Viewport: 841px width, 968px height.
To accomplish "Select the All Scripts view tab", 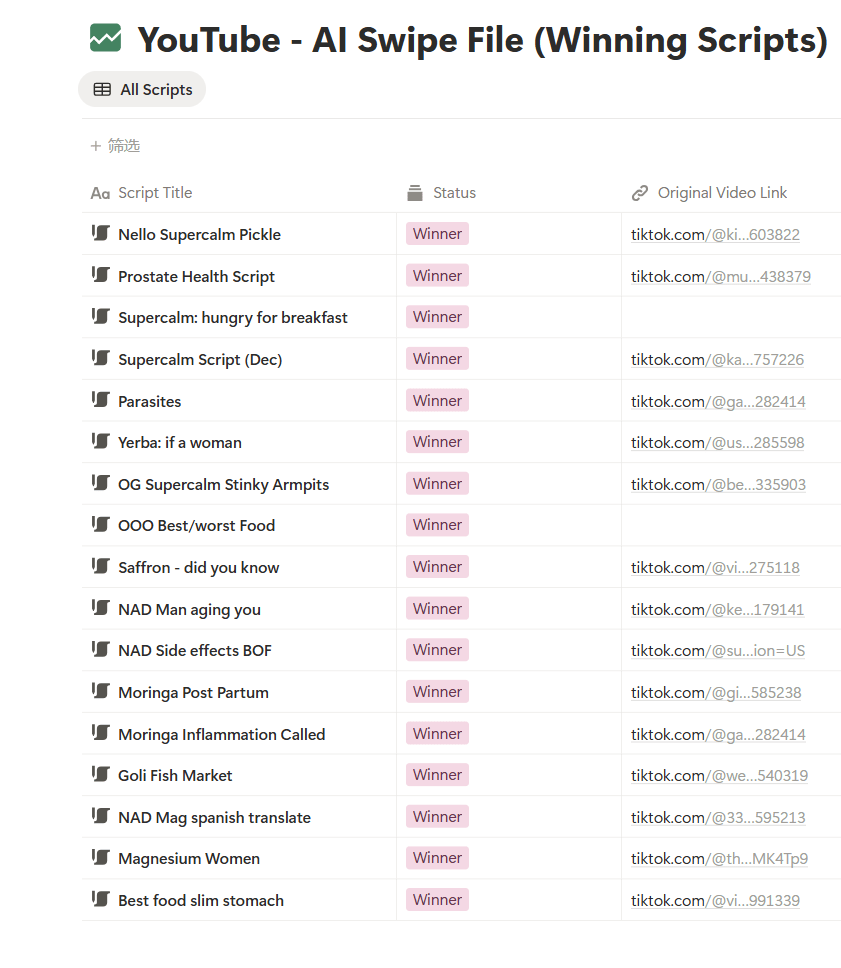I will (142, 89).
